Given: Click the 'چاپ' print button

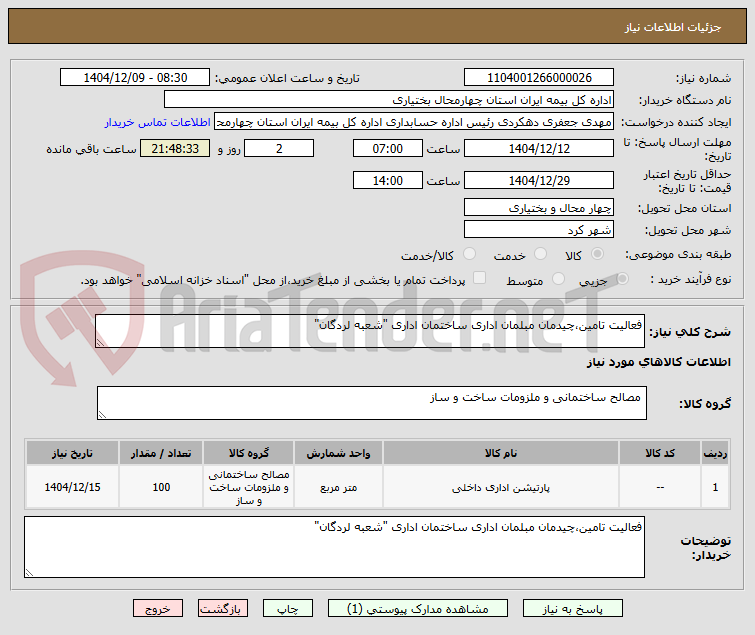Looking at the screenshot, I should tap(287, 609).
